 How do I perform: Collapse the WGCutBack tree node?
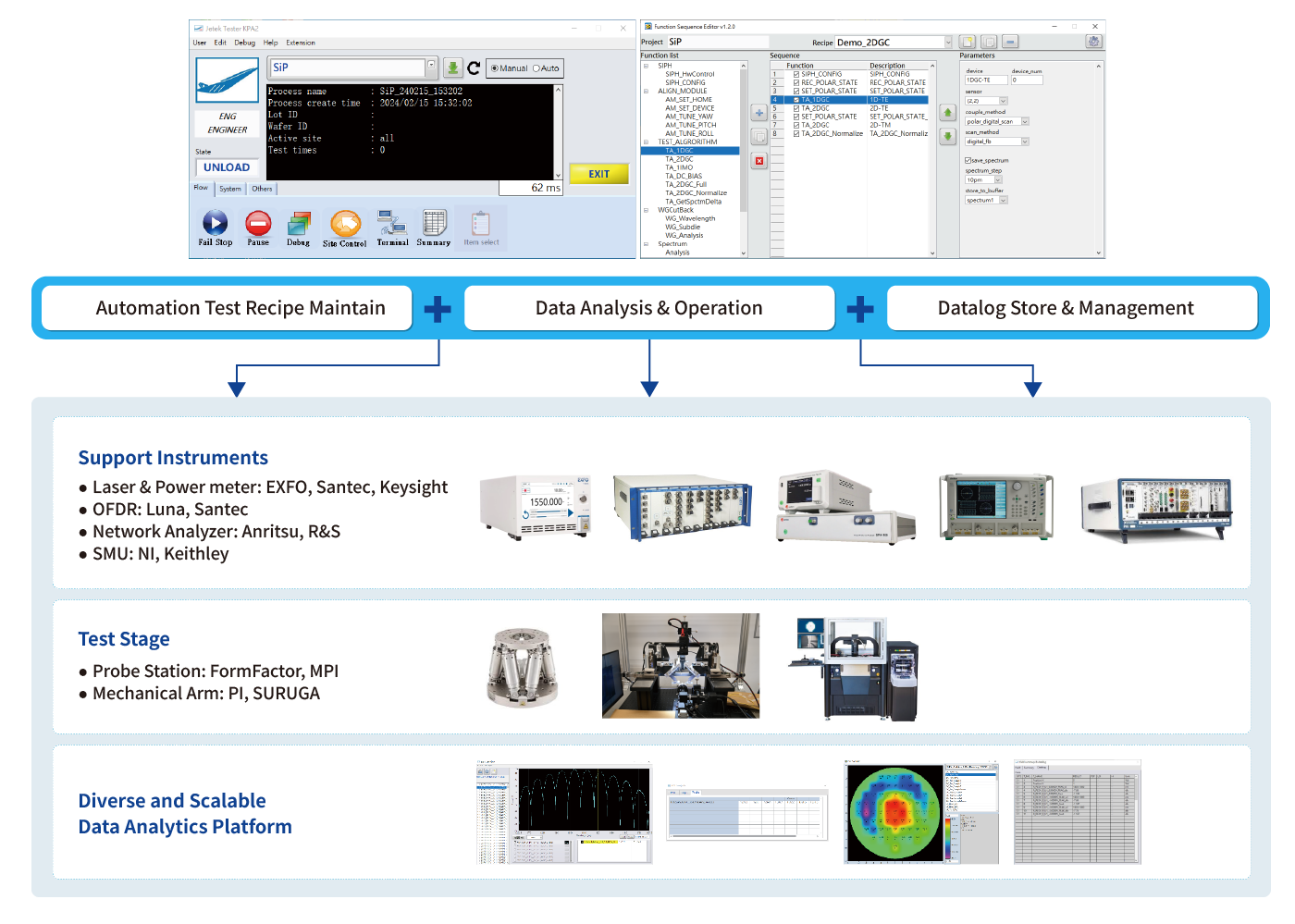click(646, 210)
